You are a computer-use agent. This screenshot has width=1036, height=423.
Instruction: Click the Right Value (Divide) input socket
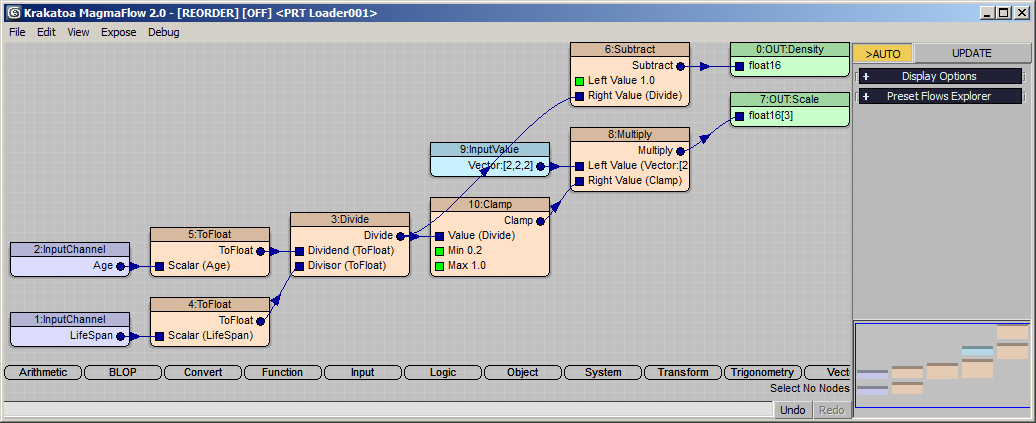pyautogui.click(x=579, y=96)
